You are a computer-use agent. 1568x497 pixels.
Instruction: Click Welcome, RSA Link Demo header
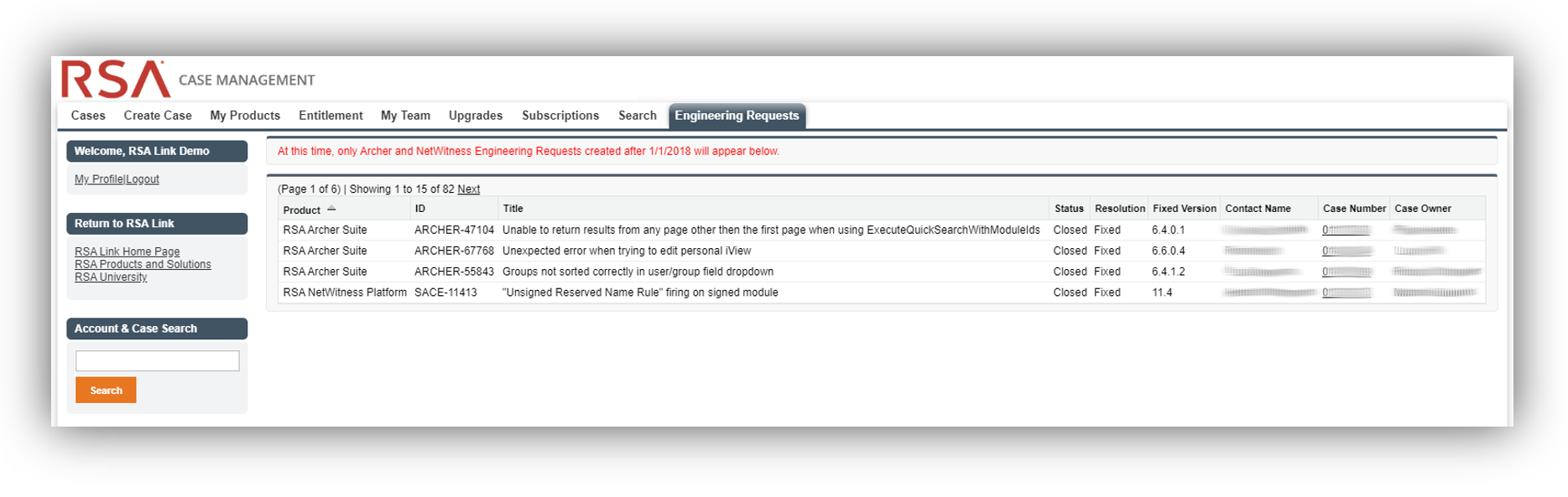[x=157, y=151]
